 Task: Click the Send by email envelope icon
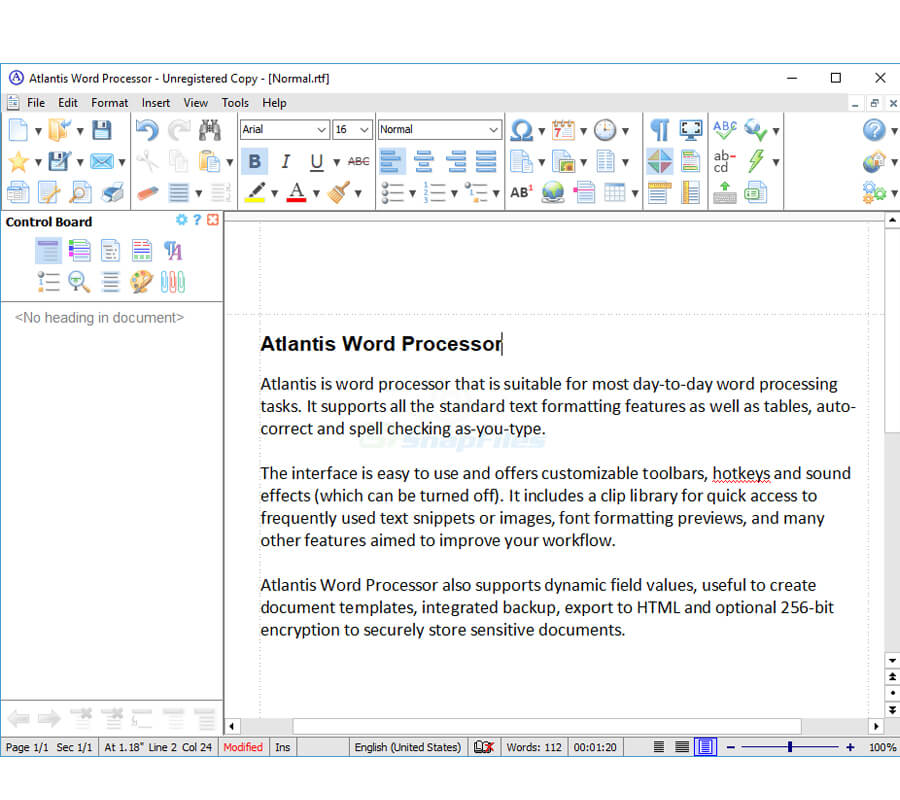coord(102,162)
